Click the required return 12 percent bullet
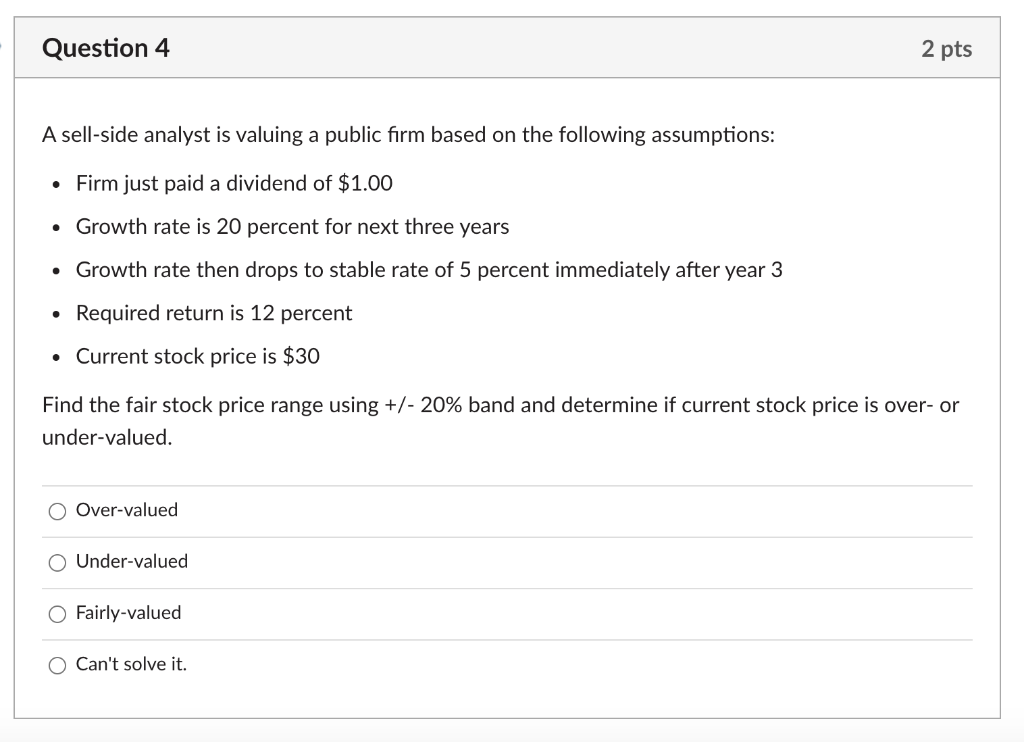1024x742 pixels. pyautogui.click(x=213, y=312)
